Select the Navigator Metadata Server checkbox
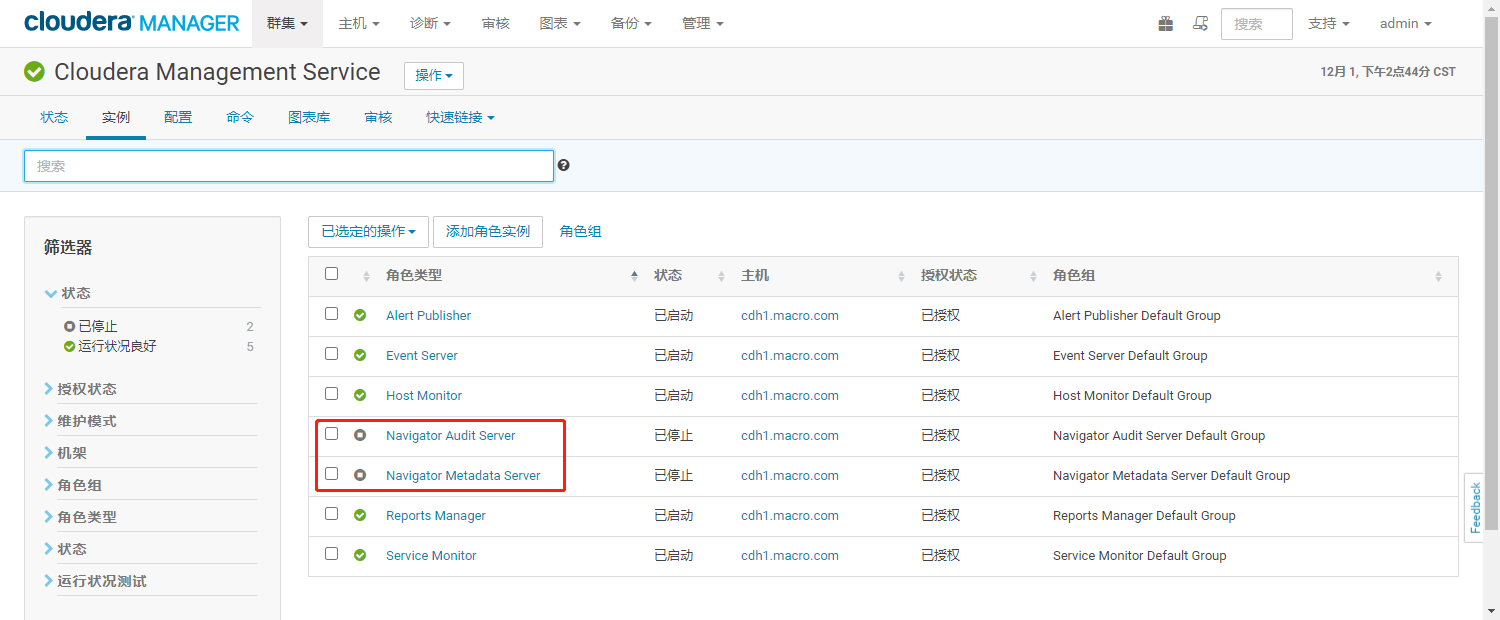Screen dimensions: 1500x620 332,474
